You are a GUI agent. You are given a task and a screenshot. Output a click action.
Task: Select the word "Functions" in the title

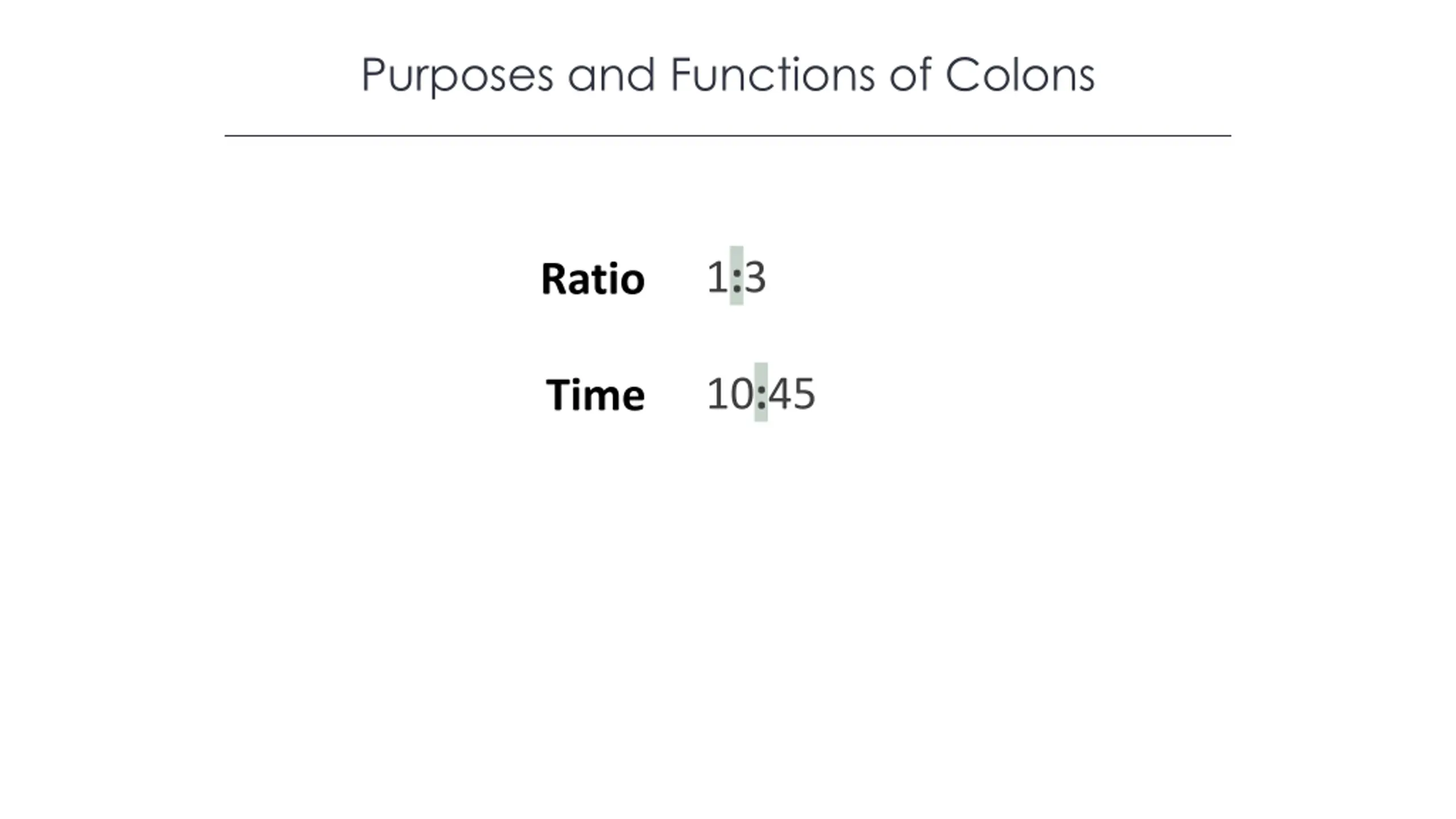click(x=772, y=74)
